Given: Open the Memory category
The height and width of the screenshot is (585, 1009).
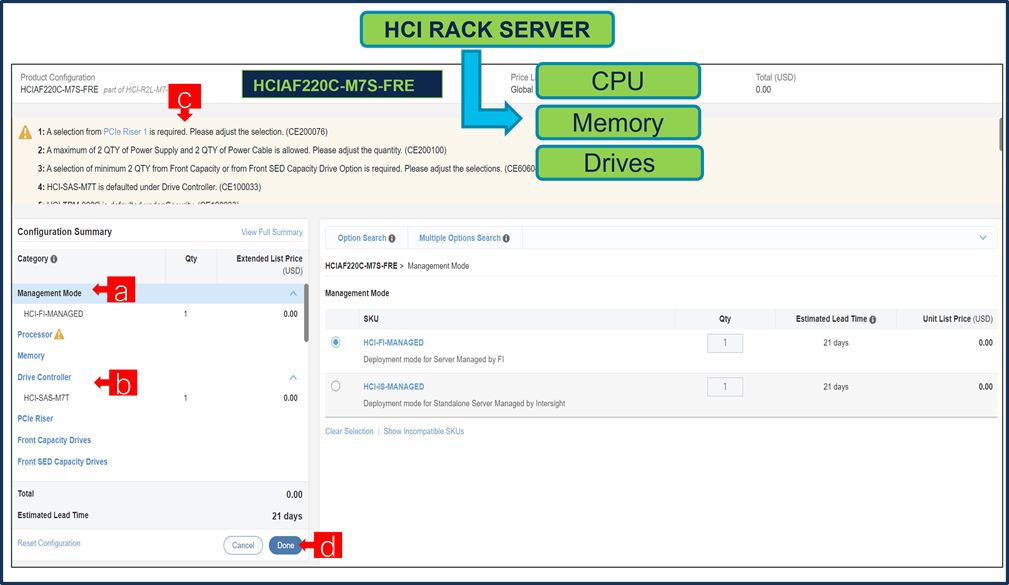Looking at the screenshot, I should [31, 356].
